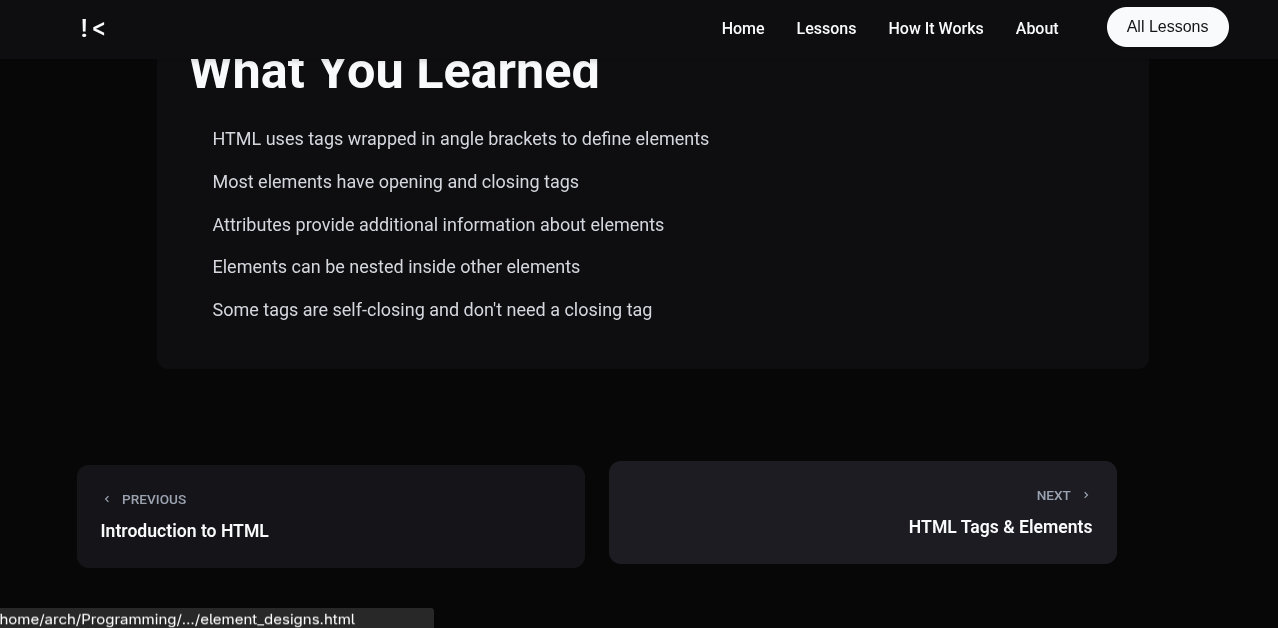1278x628 pixels.
Task: Click the self-closing tags list item
Action: click(432, 310)
